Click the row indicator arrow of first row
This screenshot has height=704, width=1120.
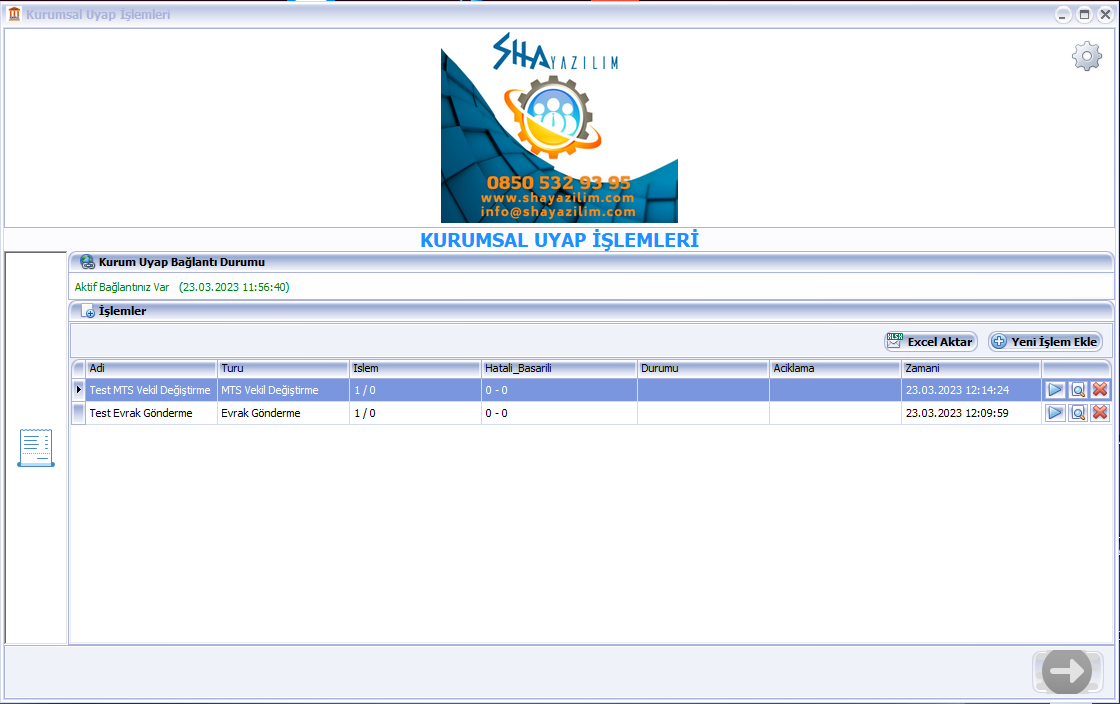coord(79,390)
